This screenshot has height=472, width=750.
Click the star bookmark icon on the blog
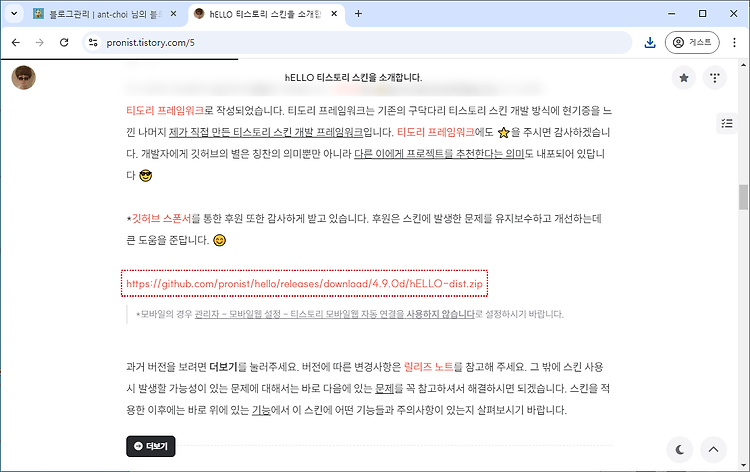click(684, 77)
